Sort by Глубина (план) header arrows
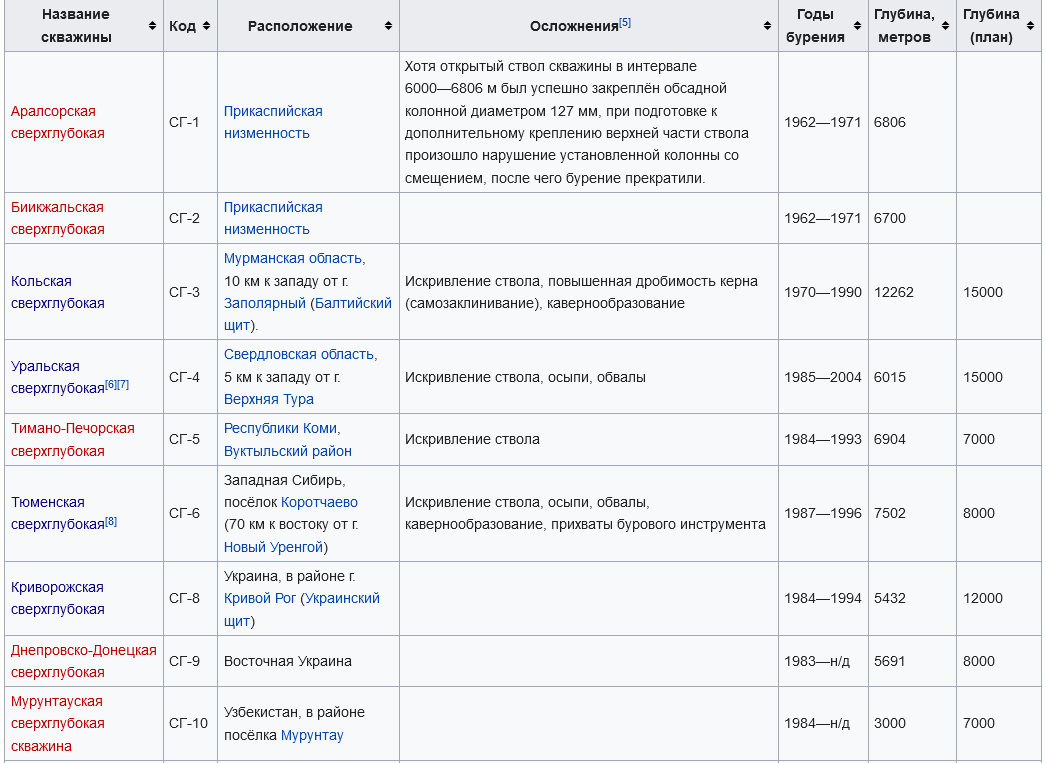 1030,26
